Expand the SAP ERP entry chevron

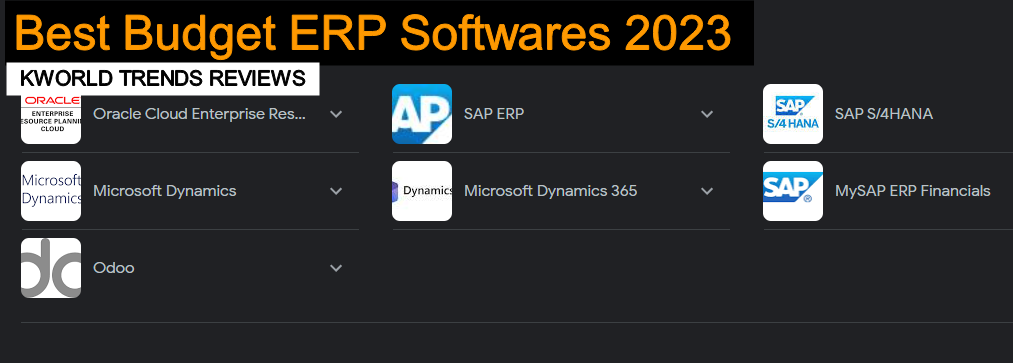(x=707, y=114)
